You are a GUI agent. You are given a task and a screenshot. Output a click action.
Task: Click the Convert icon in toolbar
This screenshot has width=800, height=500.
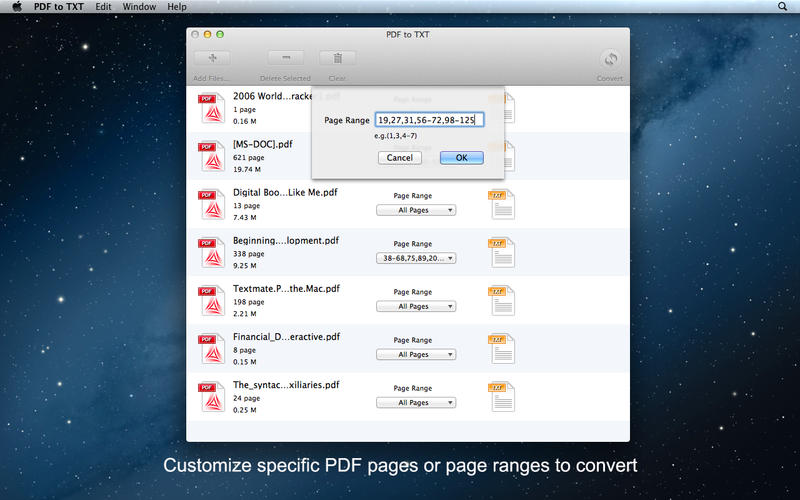609,59
